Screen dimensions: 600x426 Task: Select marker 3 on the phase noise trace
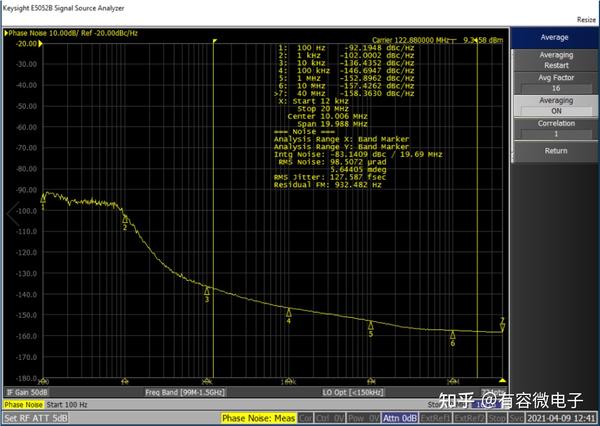[x=207, y=290]
